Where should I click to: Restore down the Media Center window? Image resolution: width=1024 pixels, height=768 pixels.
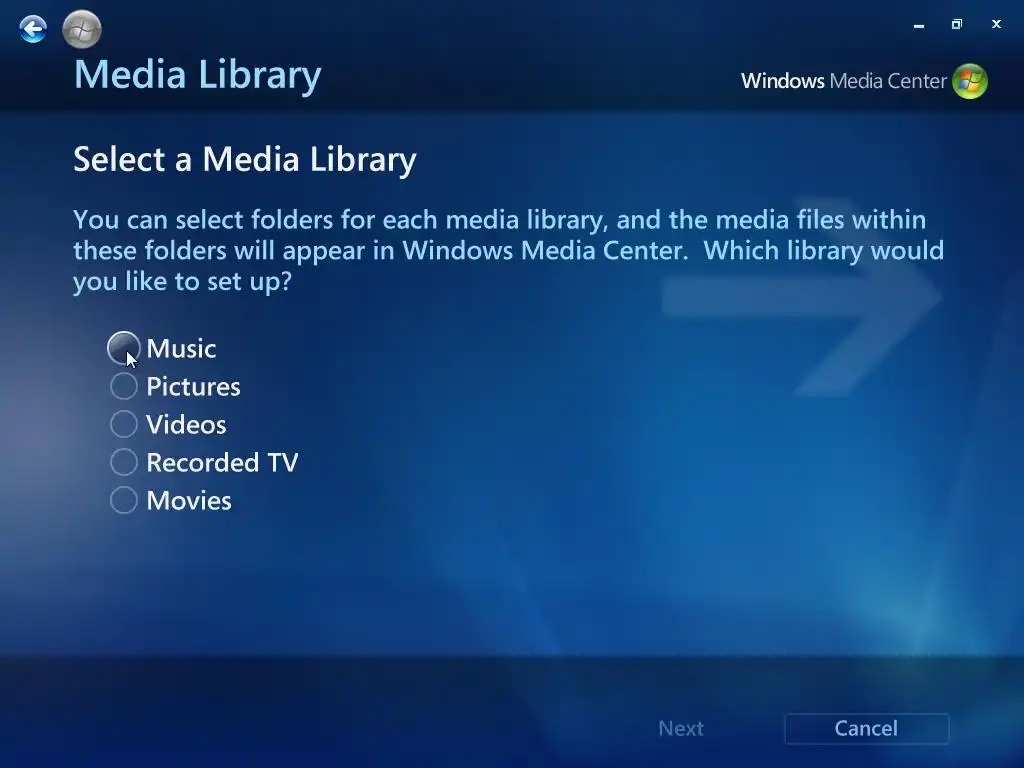pos(957,24)
